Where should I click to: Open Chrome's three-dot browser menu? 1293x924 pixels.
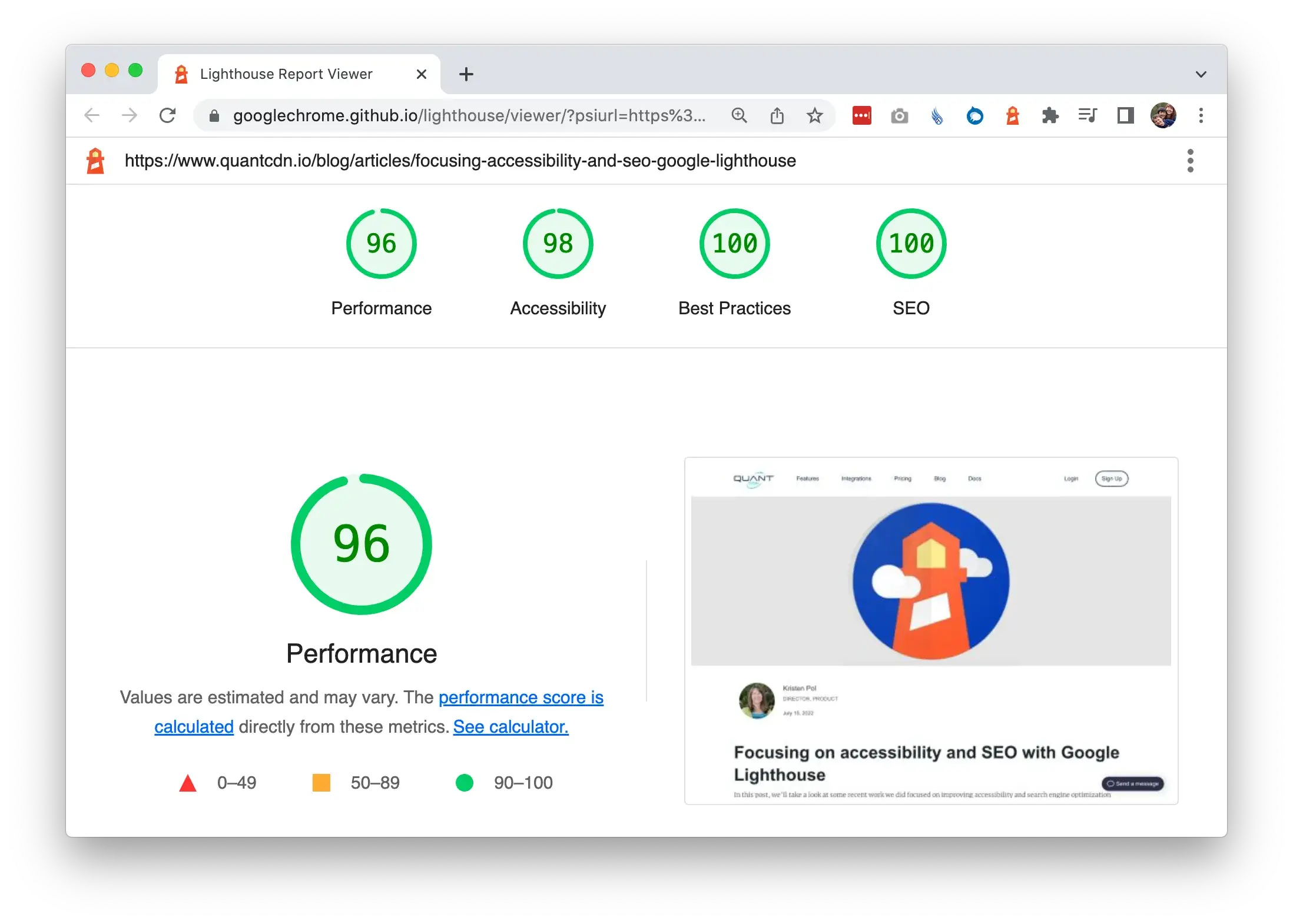pyautogui.click(x=1201, y=115)
